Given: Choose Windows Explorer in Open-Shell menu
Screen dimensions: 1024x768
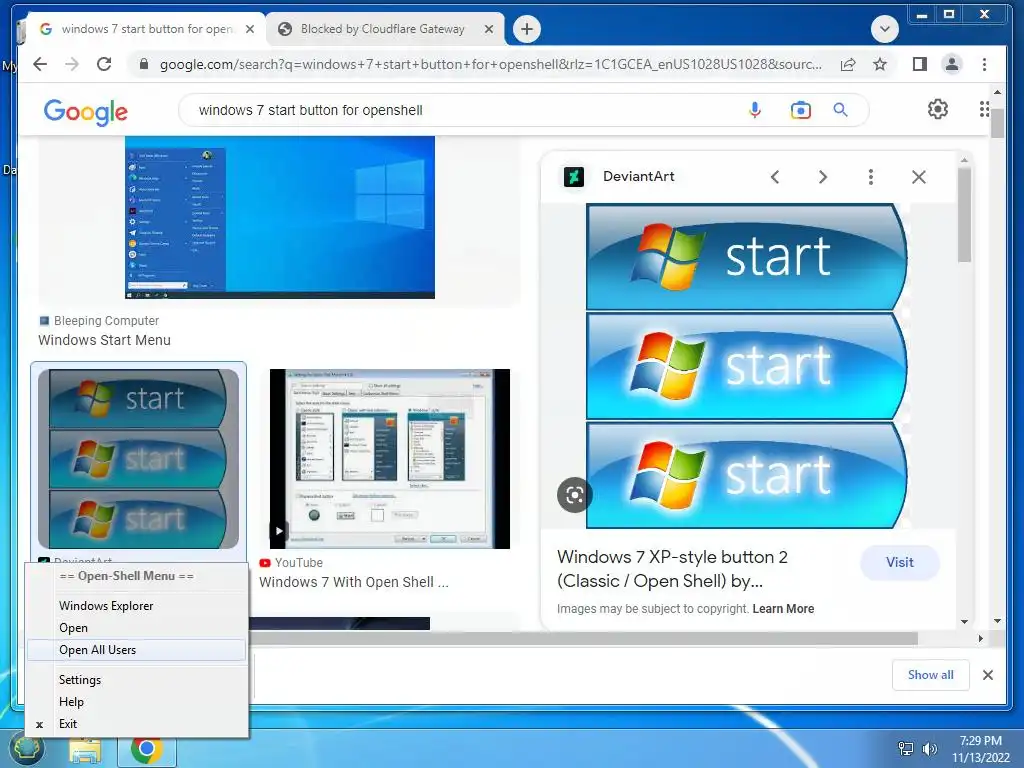Looking at the screenshot, I should coord(136,606).
